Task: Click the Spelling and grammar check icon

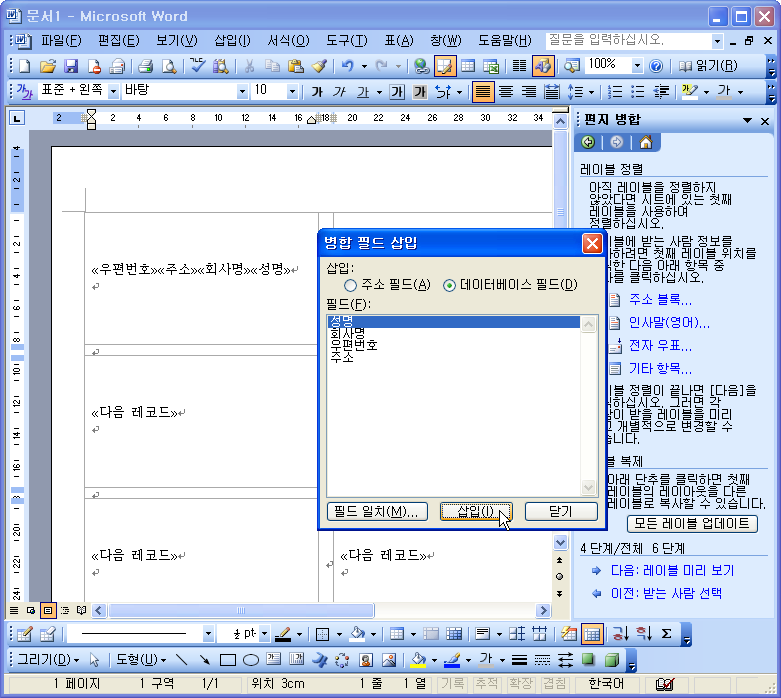Action: 198,66
